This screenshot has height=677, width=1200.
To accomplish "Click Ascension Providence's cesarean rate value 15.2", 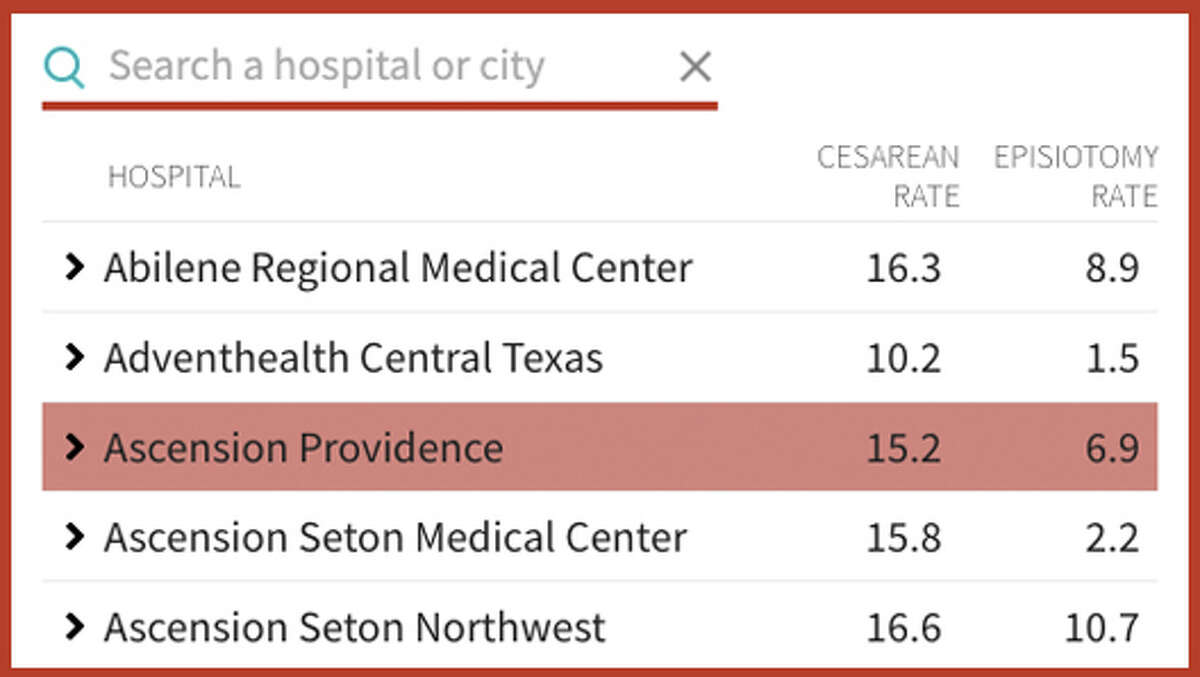I will (x=905, y=447).
